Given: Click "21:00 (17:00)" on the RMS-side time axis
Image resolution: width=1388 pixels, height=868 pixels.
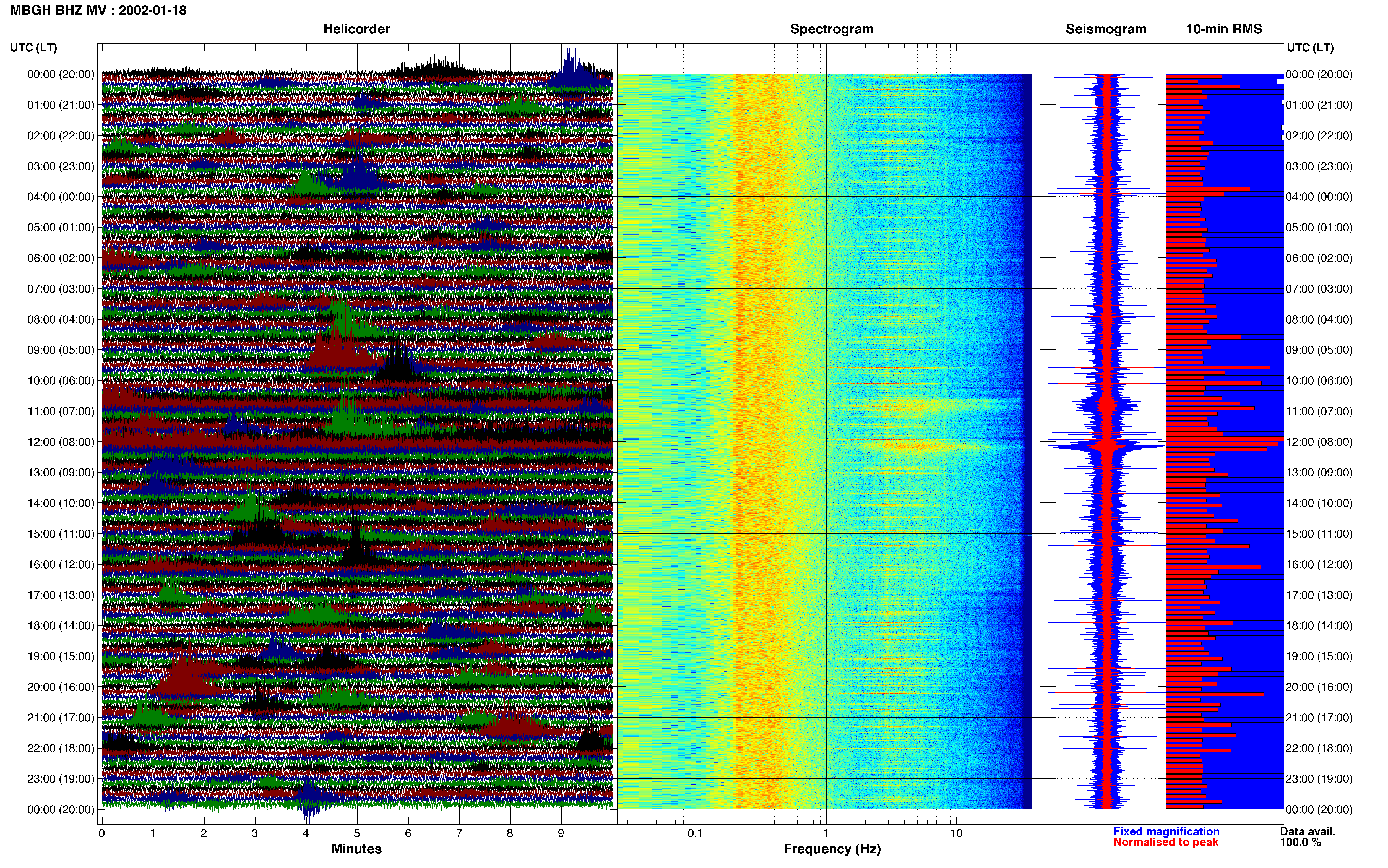Looking at the screenshot, I should tap(1319, 718).
